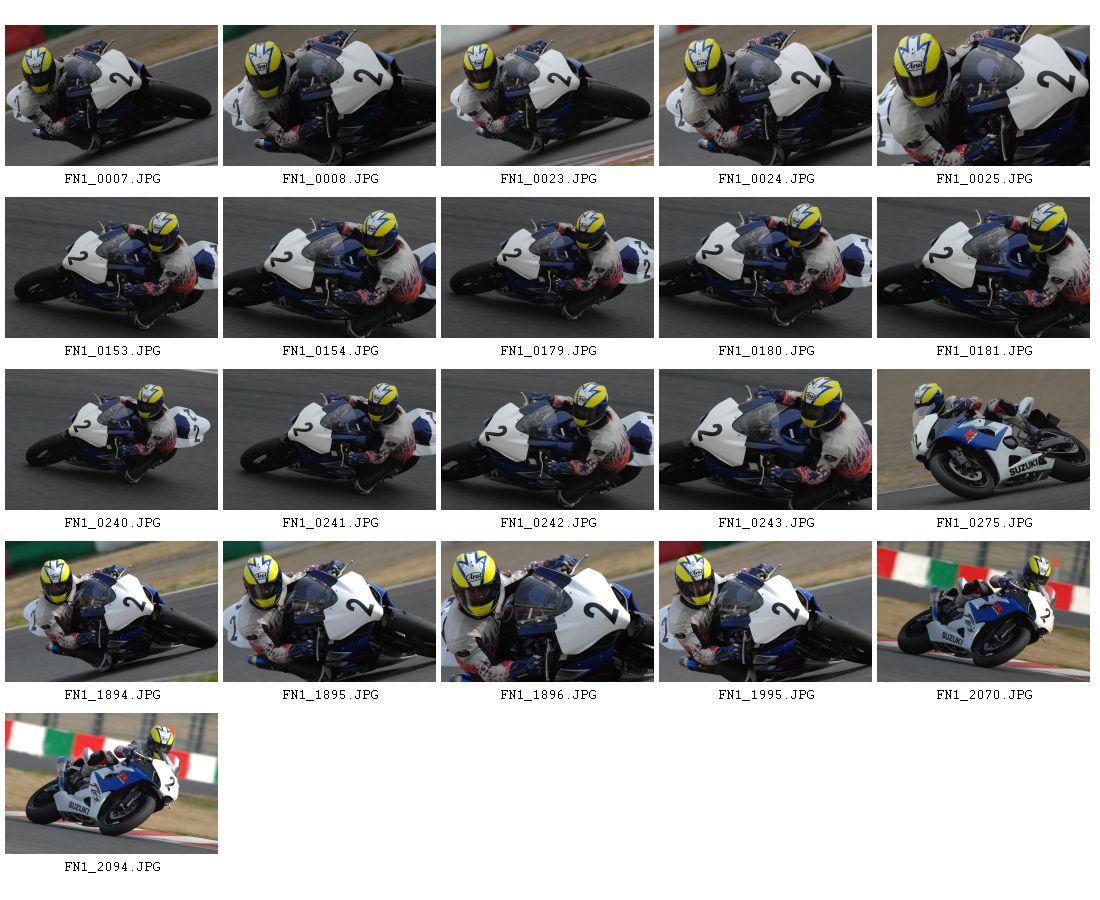Select the FN1_0242.JPG photo
This screenshot has width=1100, height=900.
547,440
